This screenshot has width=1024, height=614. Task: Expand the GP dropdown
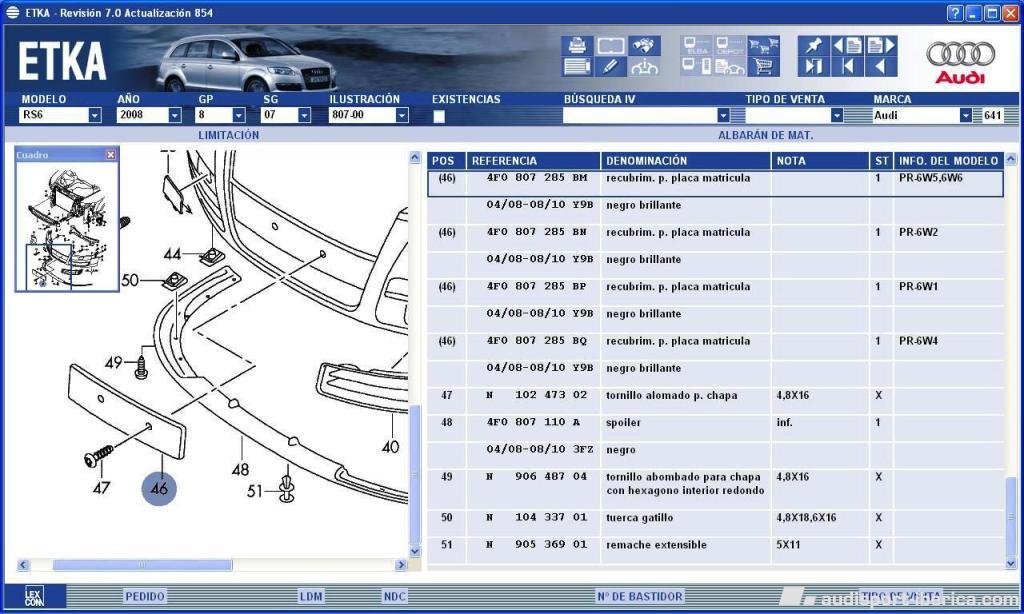pos(239,115)
